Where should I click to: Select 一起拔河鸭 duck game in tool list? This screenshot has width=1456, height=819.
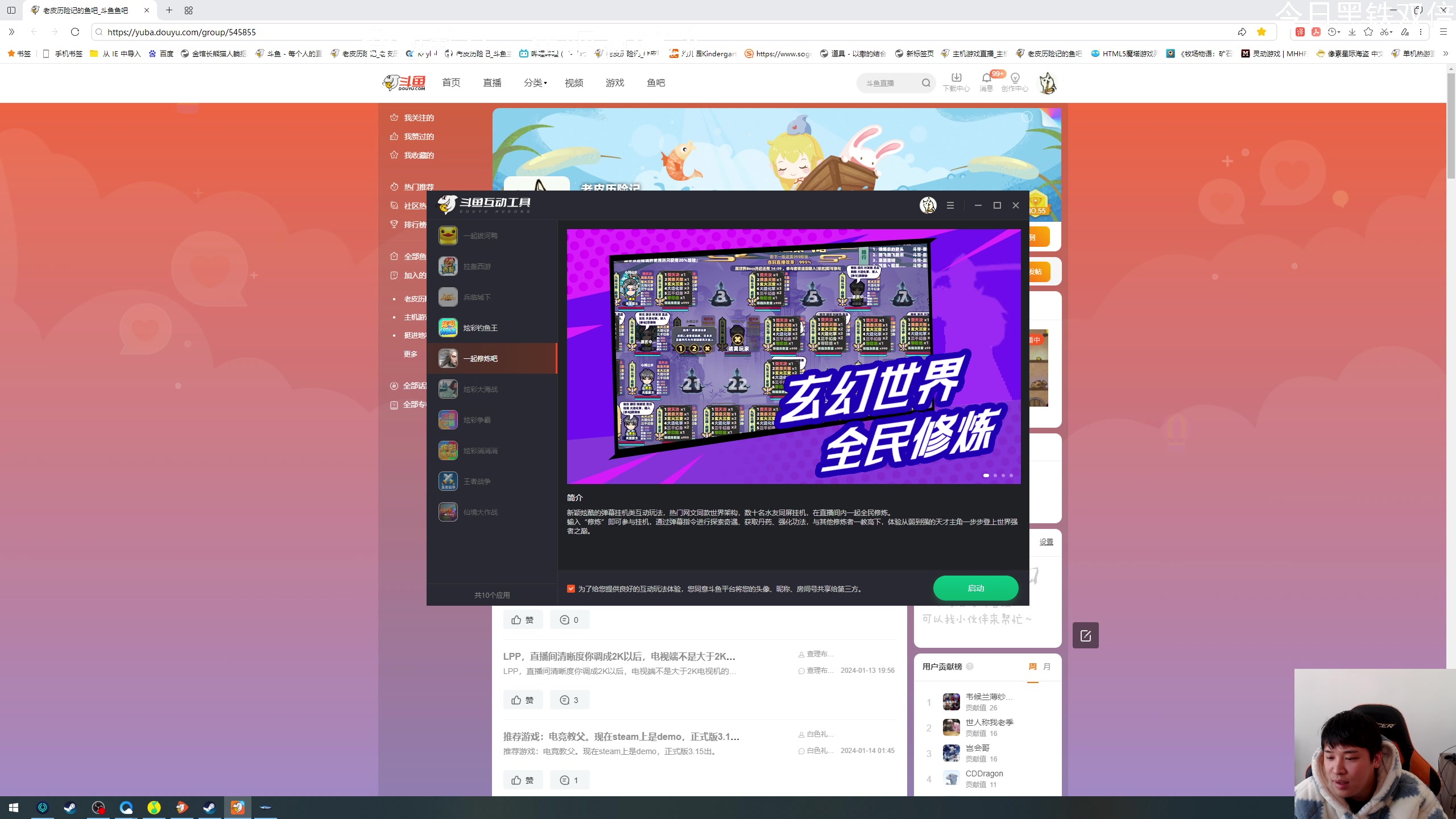coord(492,235)
